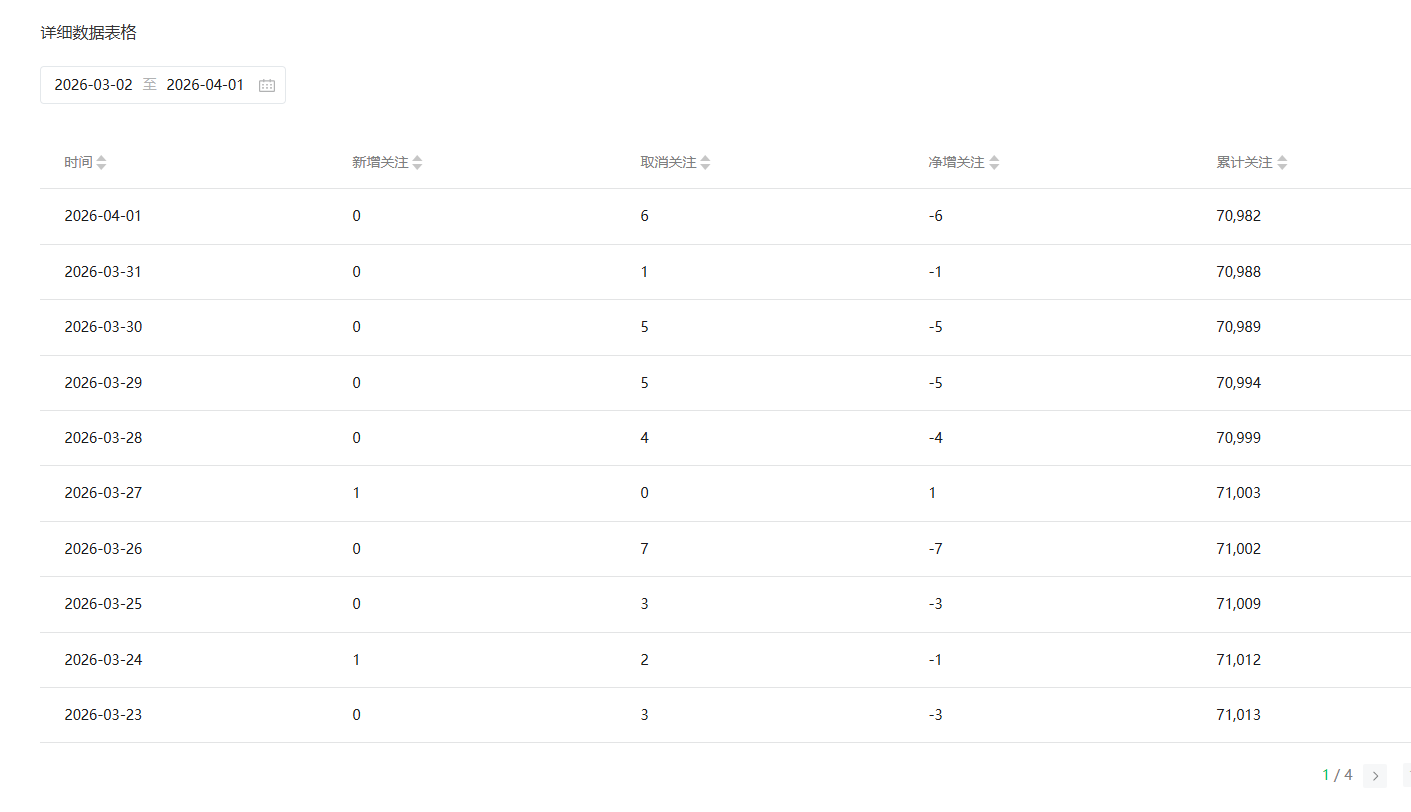Viewport: 1411px width, 812px height.
Task: Click the 详细数据表格 heading
Action: tap(88, 33)
